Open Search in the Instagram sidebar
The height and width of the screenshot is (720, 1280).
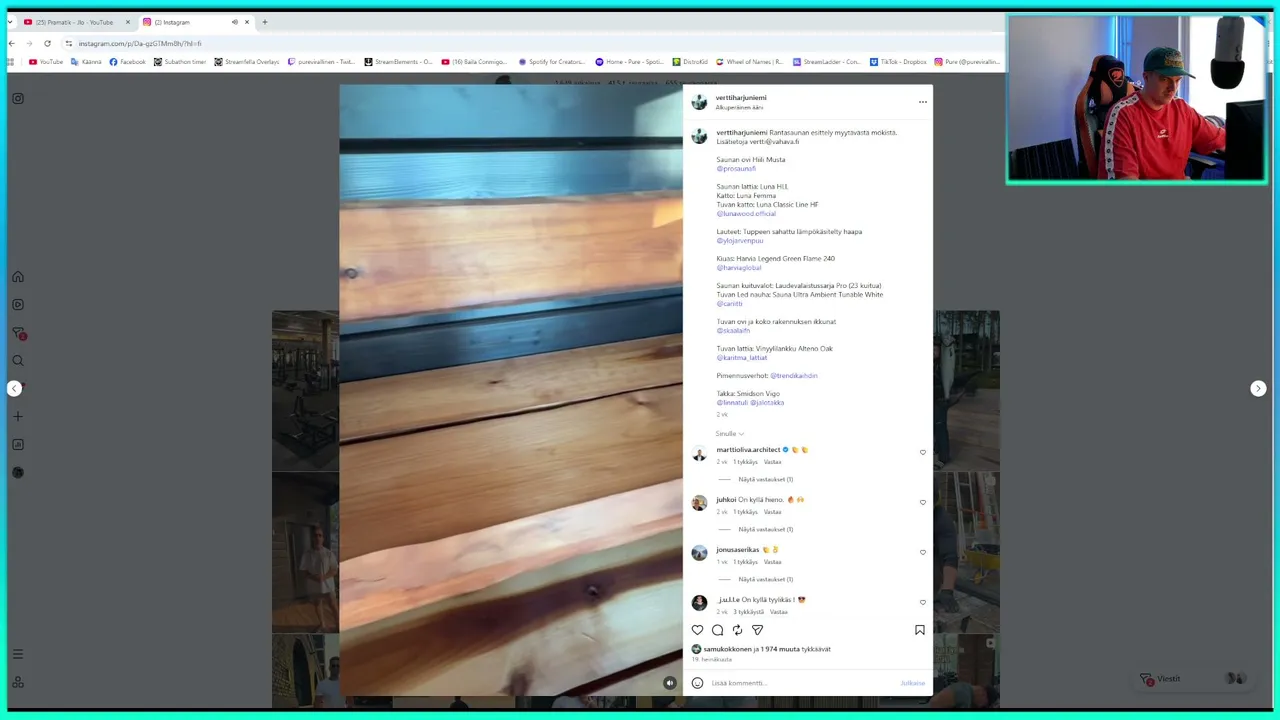click(x=18, y=361)
